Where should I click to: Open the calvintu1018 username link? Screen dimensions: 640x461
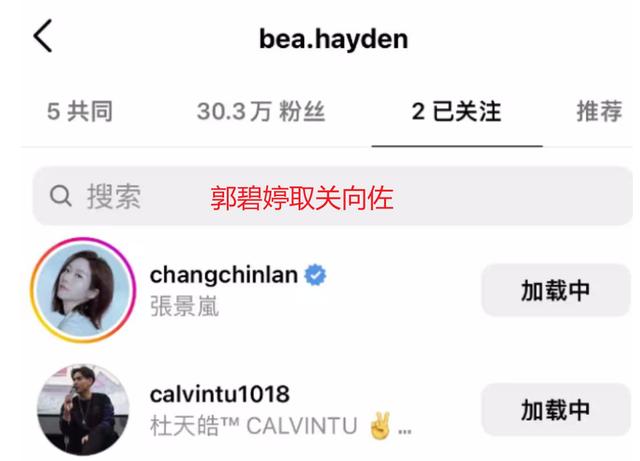point(220,394)
